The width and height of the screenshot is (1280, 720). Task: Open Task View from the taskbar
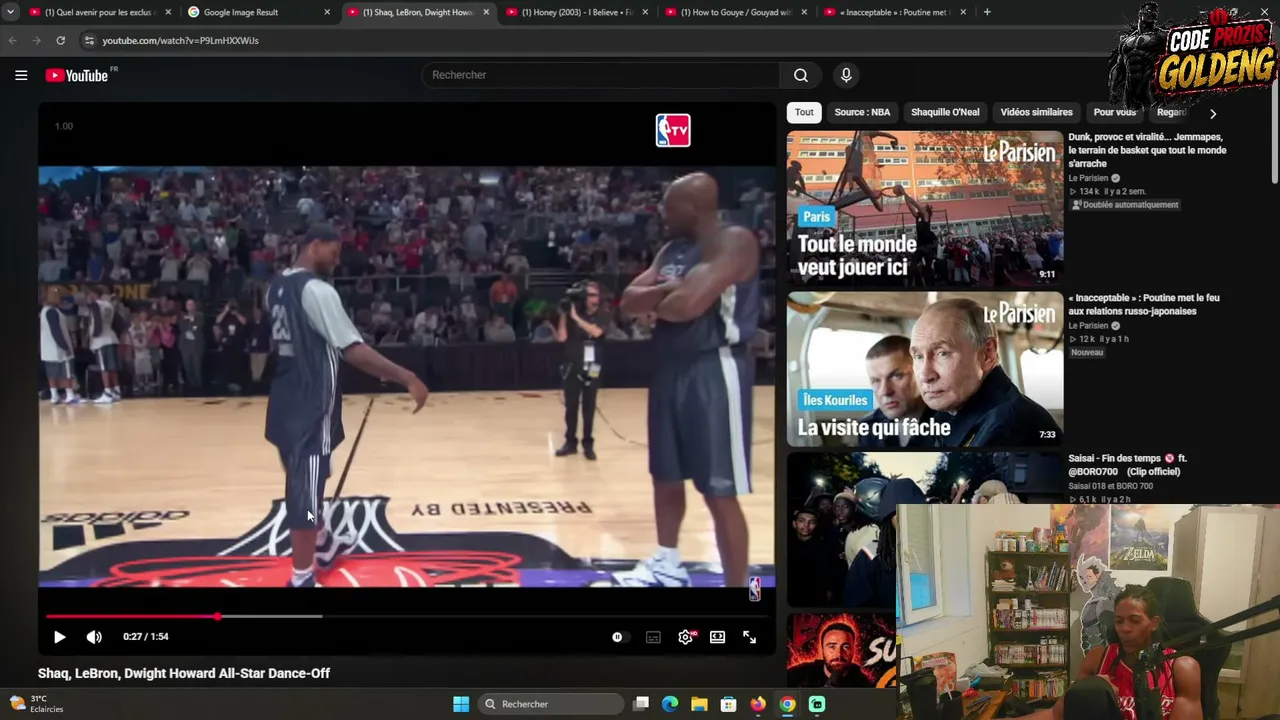[x=641, y=704]
